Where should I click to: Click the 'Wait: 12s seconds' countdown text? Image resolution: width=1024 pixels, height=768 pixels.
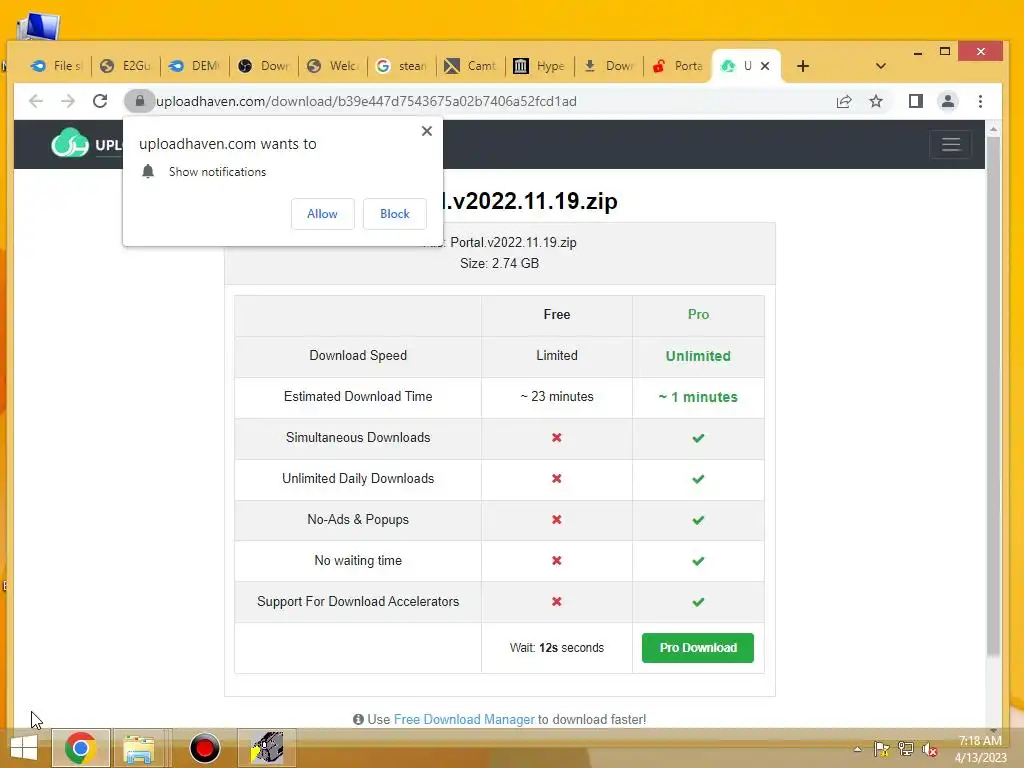tap(556, 648)
